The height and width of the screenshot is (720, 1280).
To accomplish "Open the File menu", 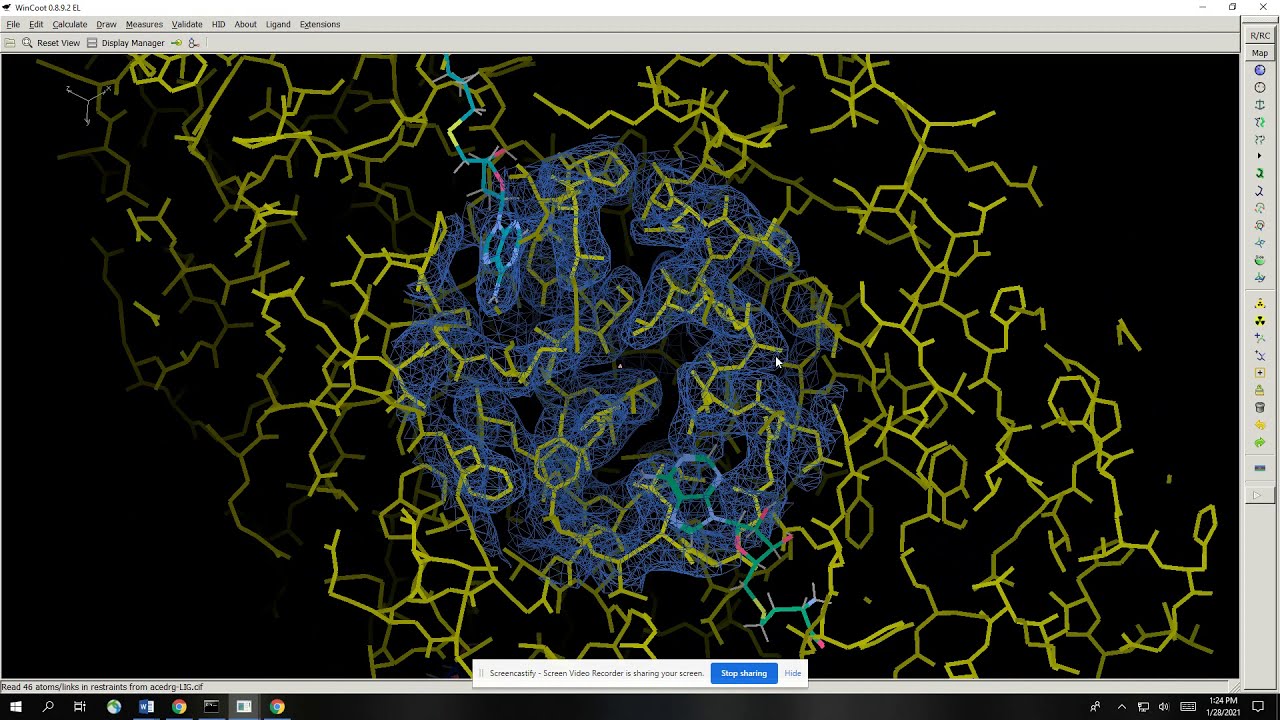I will point(13,24).
